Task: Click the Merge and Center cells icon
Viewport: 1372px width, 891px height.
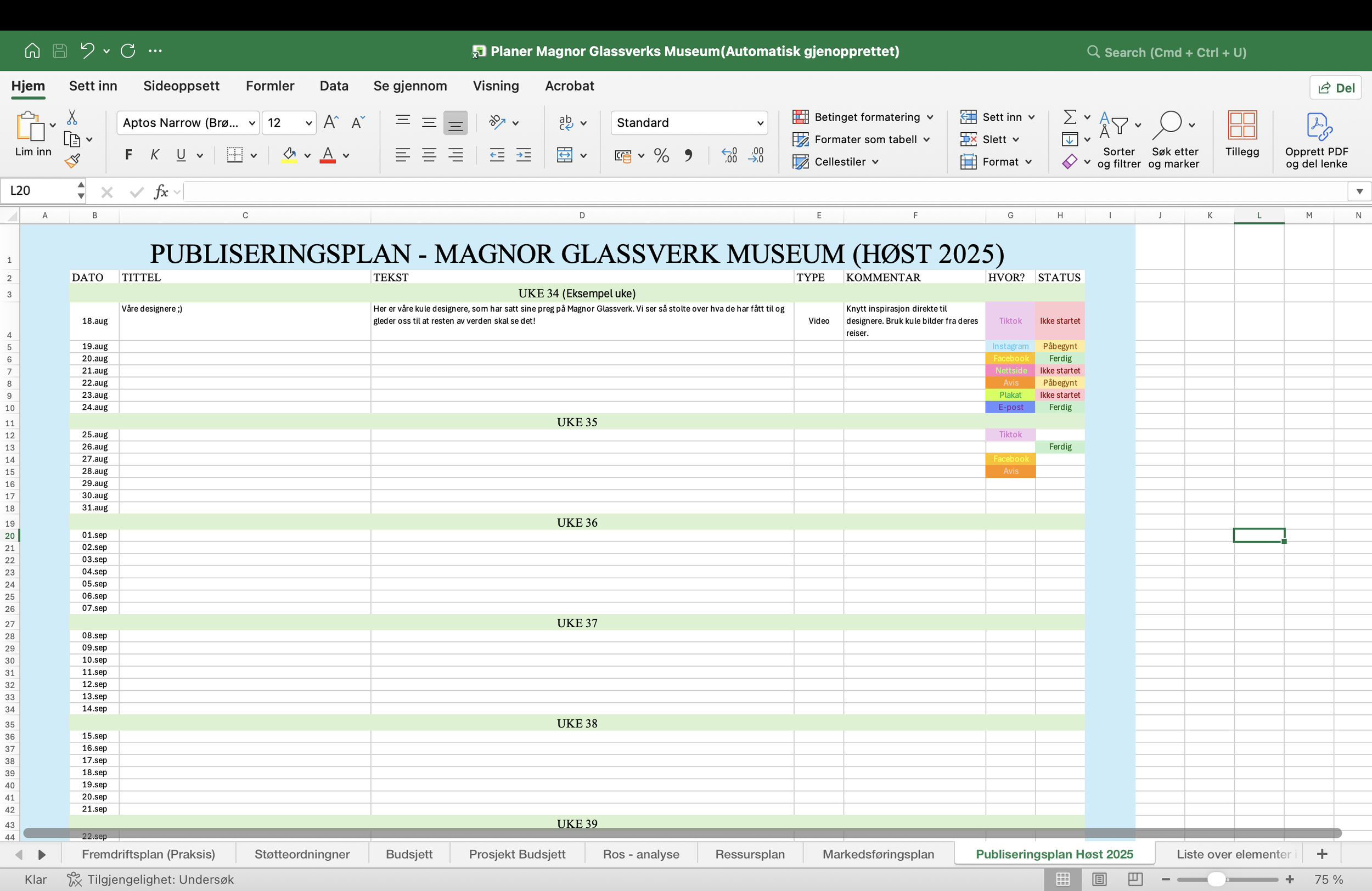Action: 564,155
